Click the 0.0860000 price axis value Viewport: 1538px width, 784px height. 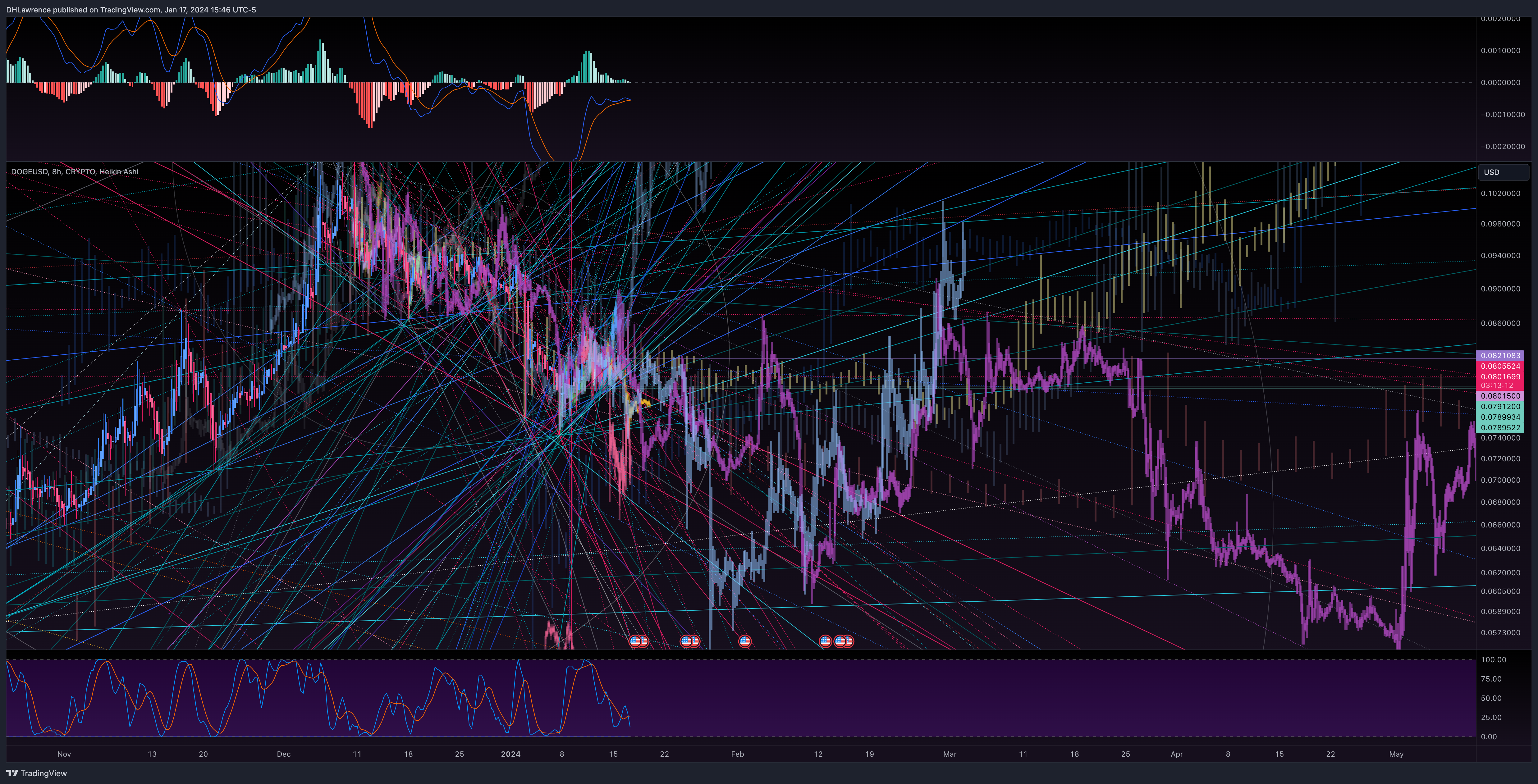pos(1500,324)
